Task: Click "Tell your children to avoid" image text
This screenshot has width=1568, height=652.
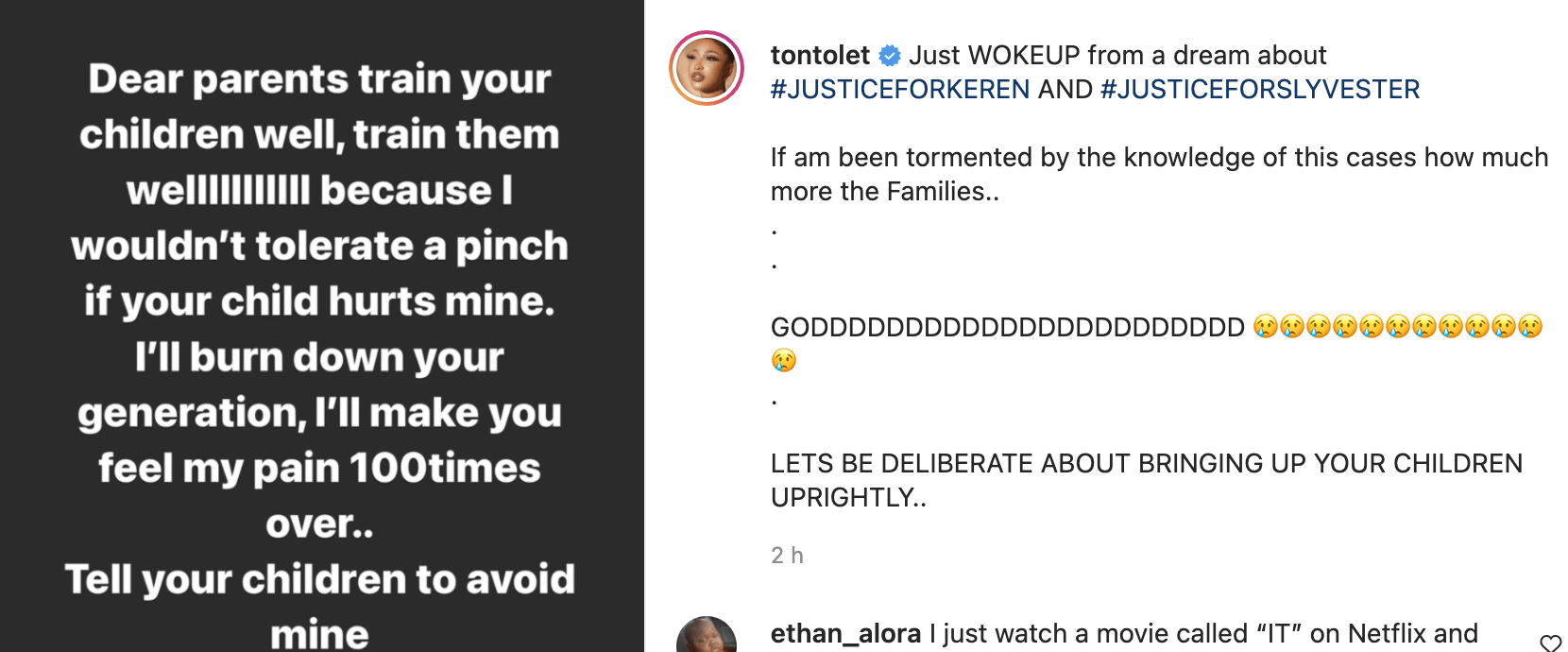Action: pos(319,579)
